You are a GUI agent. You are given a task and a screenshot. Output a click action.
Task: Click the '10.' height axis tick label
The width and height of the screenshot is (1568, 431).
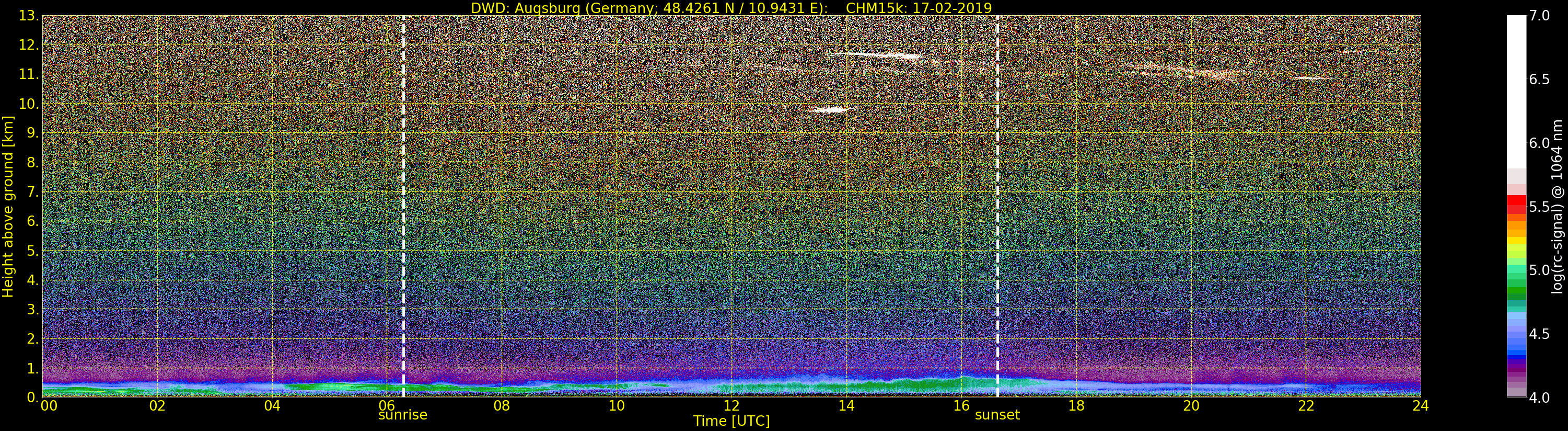[28, 104]
